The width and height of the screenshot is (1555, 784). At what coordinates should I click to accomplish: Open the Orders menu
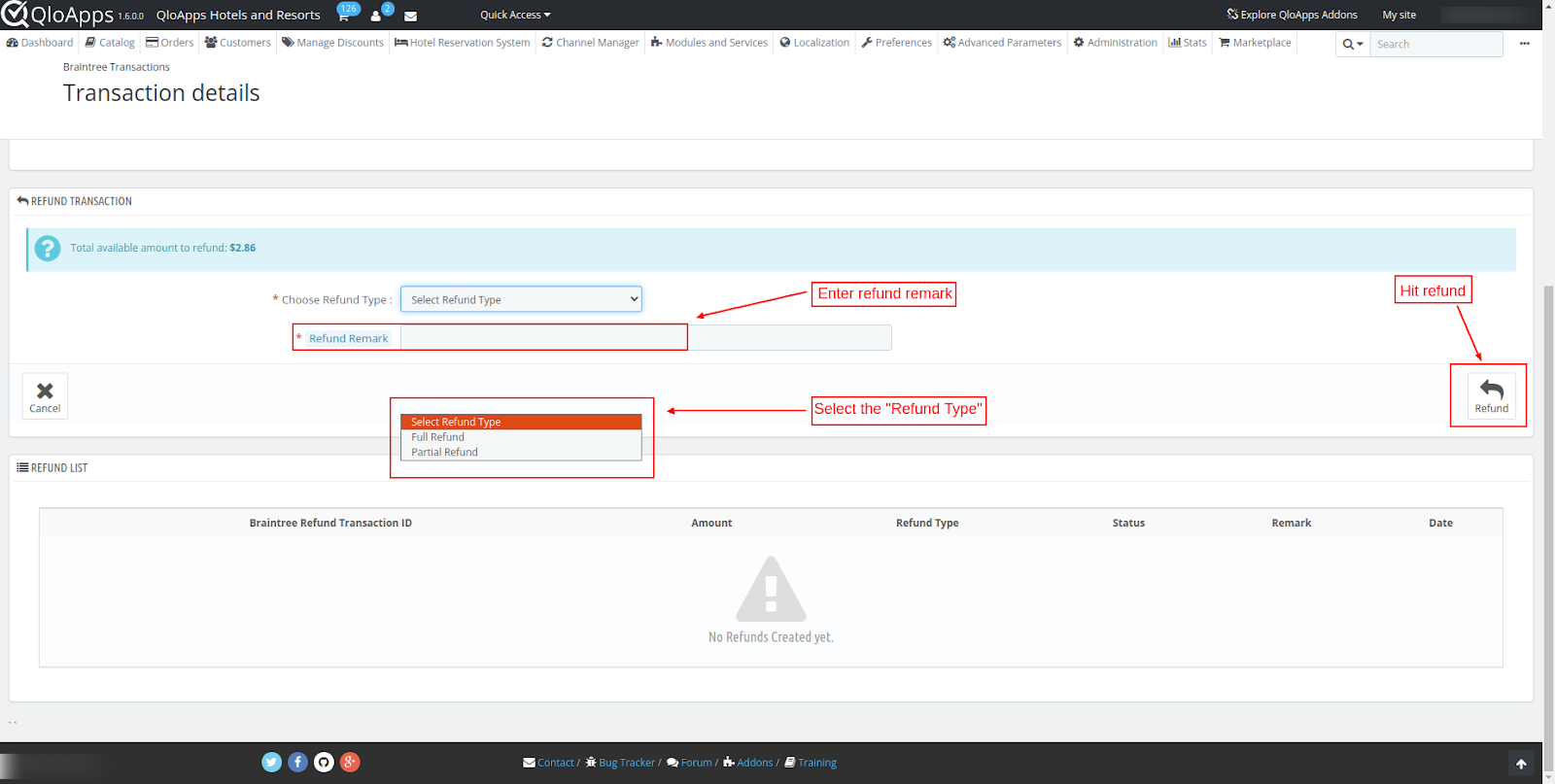coord(170,43)
